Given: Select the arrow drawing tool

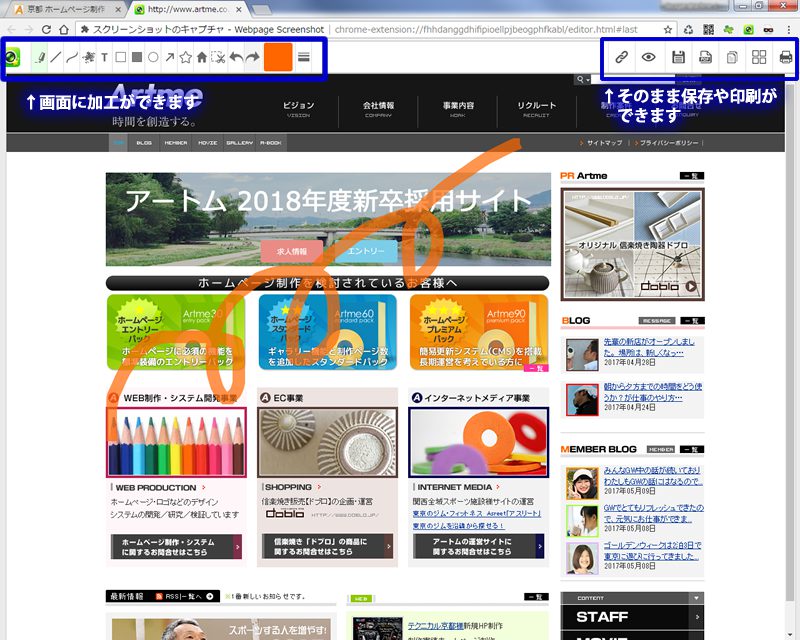Looking at the screenshot, I should tap(169, 57).
